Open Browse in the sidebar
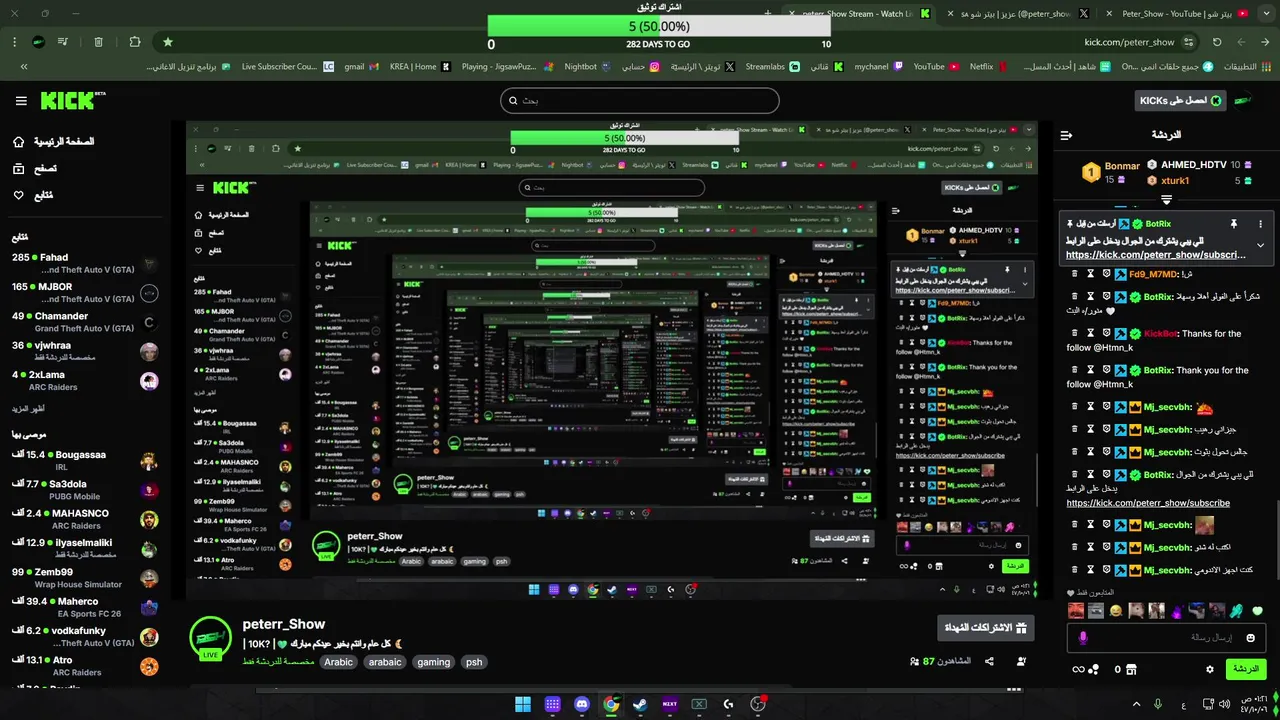This screenshot has width=1280, height=720. pos(36,169)
